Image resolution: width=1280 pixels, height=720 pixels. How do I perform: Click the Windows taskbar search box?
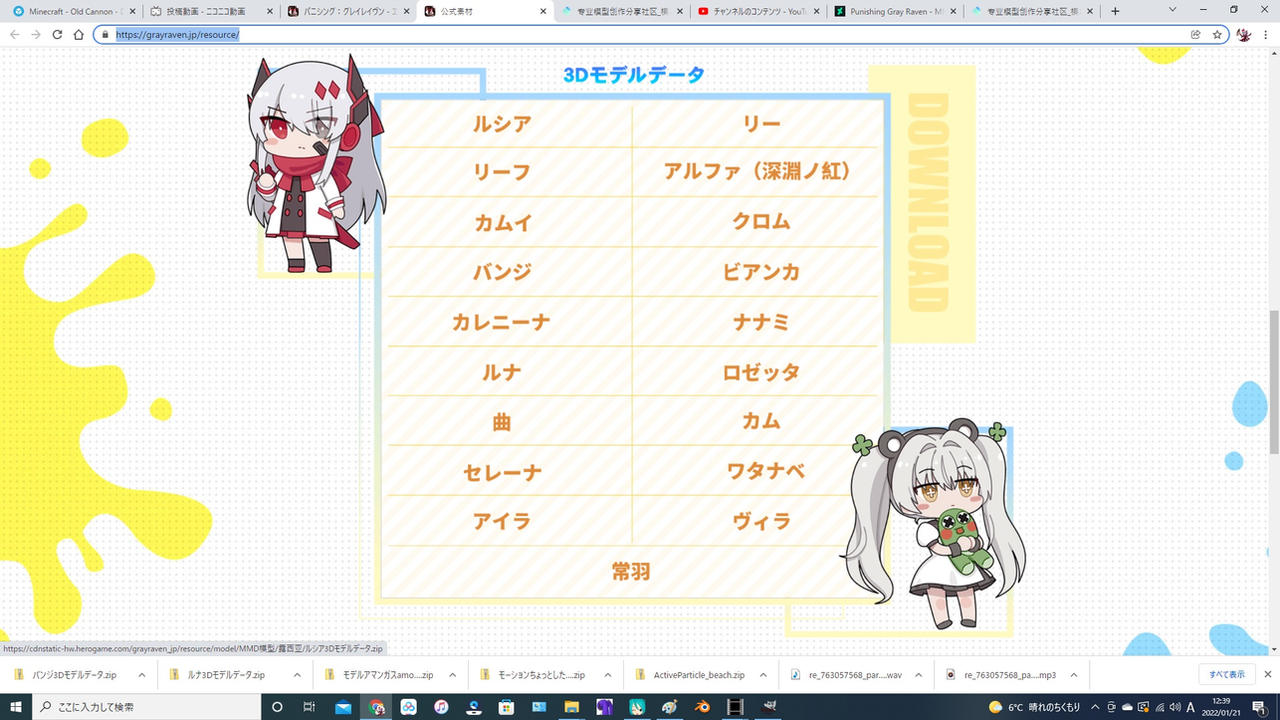[x=145, y=707]
